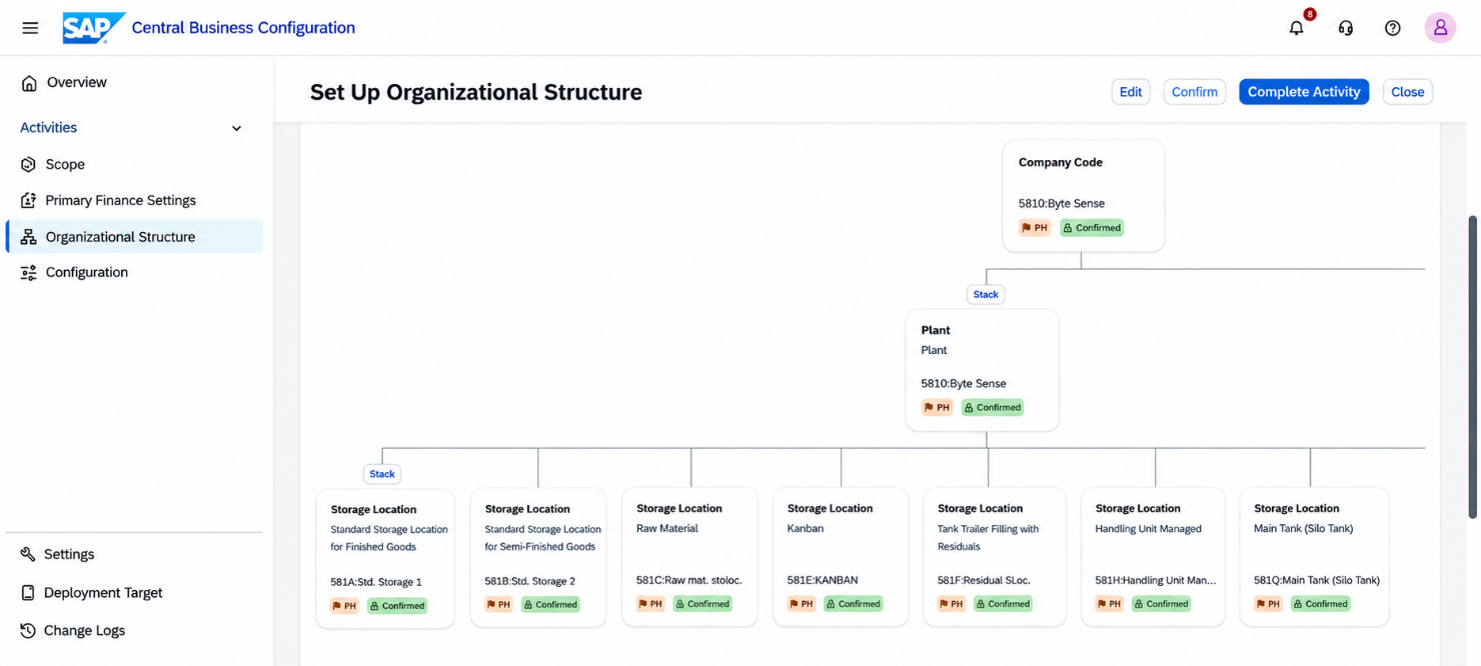Select Organizational Structure in sidebar

pyautogui.click(x=134, y=237)
